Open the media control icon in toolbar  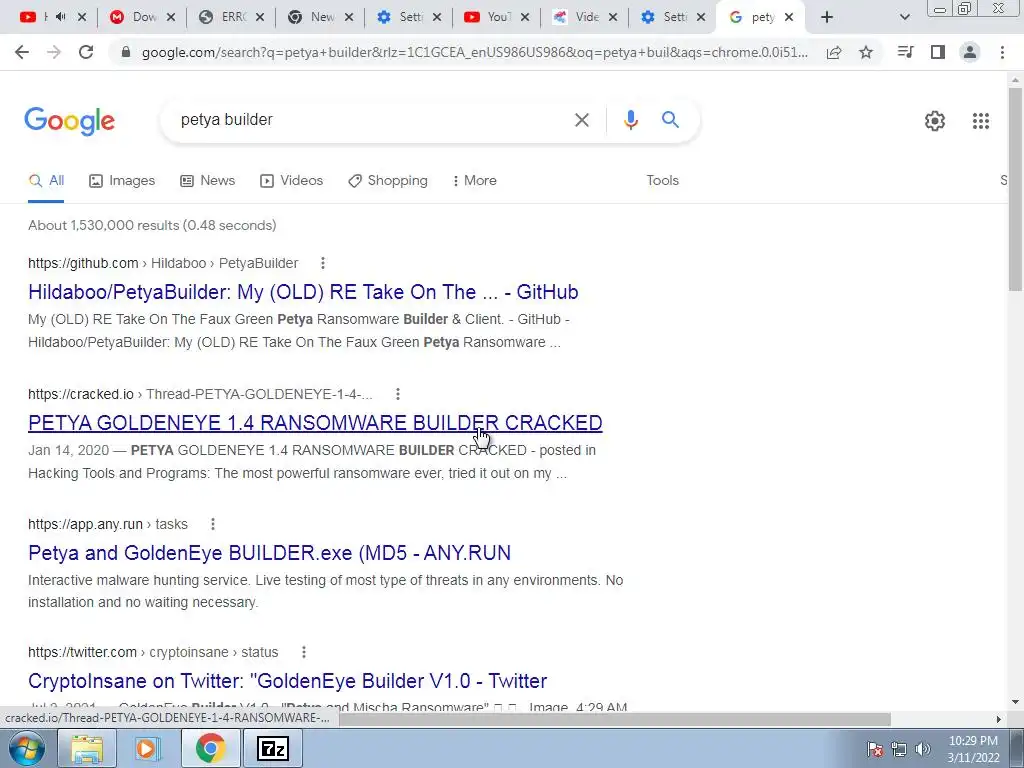coord(905,52)
